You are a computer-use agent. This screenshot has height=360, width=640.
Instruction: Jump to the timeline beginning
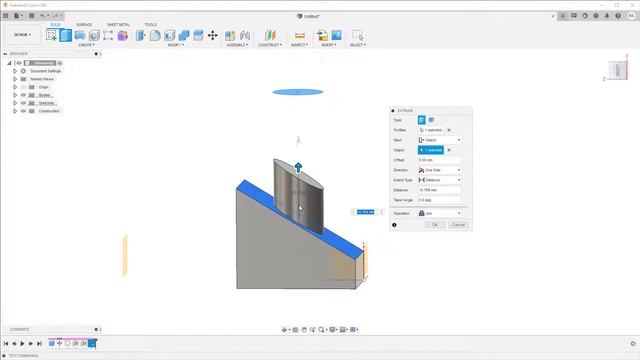click(x=6, y=344)
